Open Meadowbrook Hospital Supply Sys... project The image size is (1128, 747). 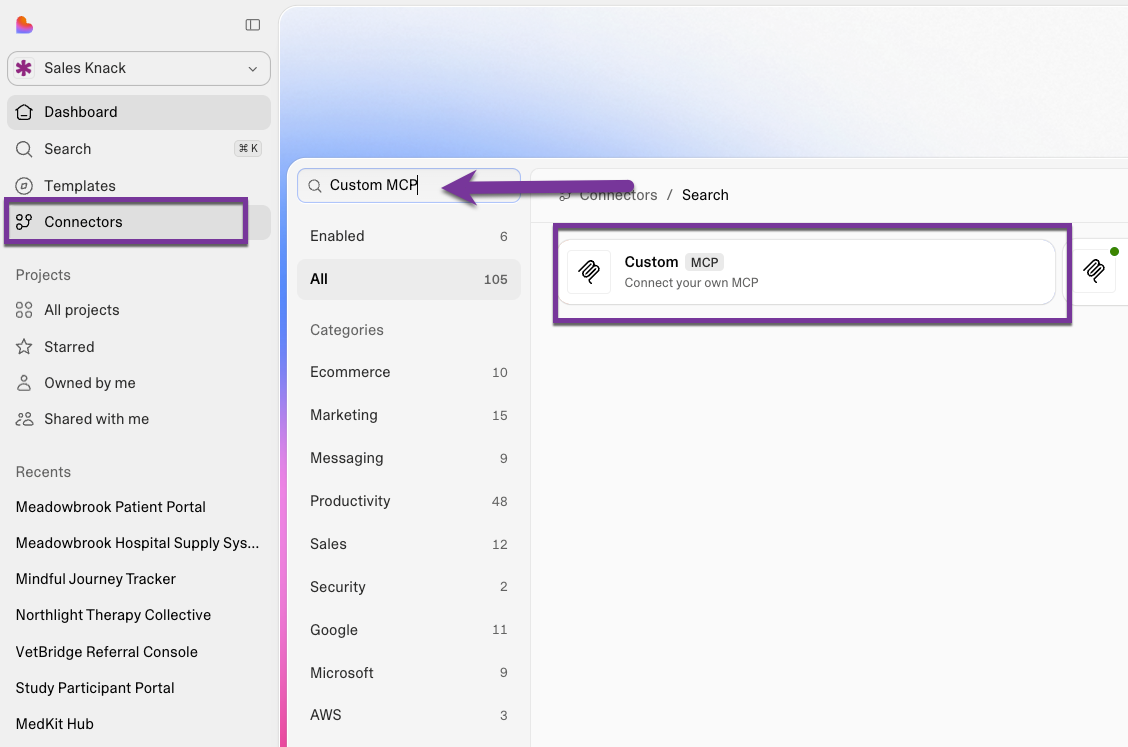click(137, 543)
